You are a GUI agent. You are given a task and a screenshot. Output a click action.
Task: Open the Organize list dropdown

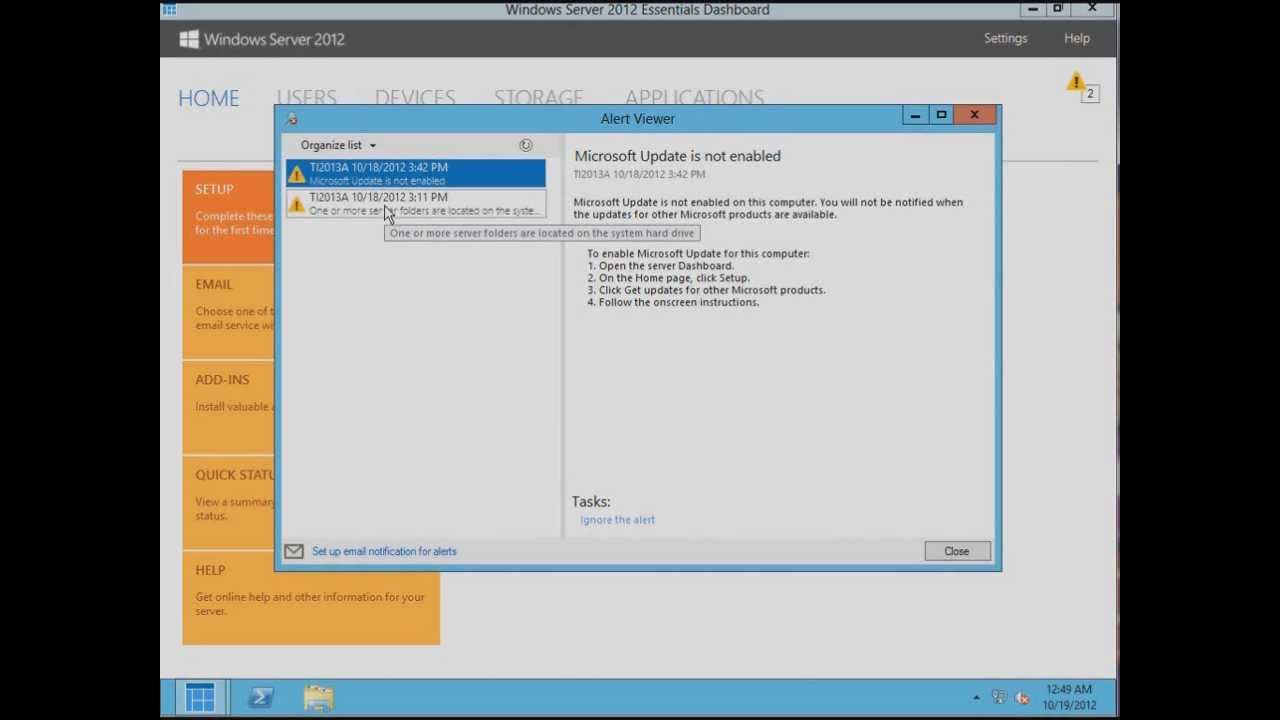click(338, 145)
